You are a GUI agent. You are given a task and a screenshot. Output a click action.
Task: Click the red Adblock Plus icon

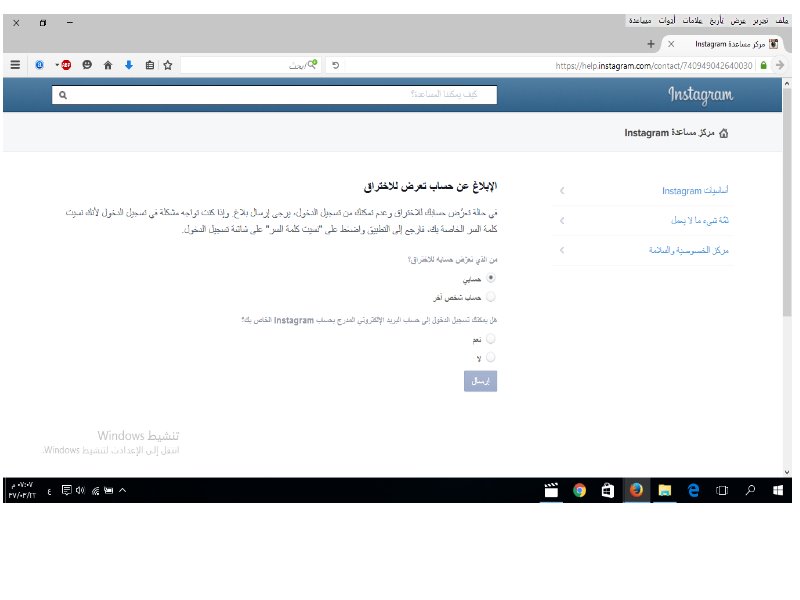(x=66, y=65)
